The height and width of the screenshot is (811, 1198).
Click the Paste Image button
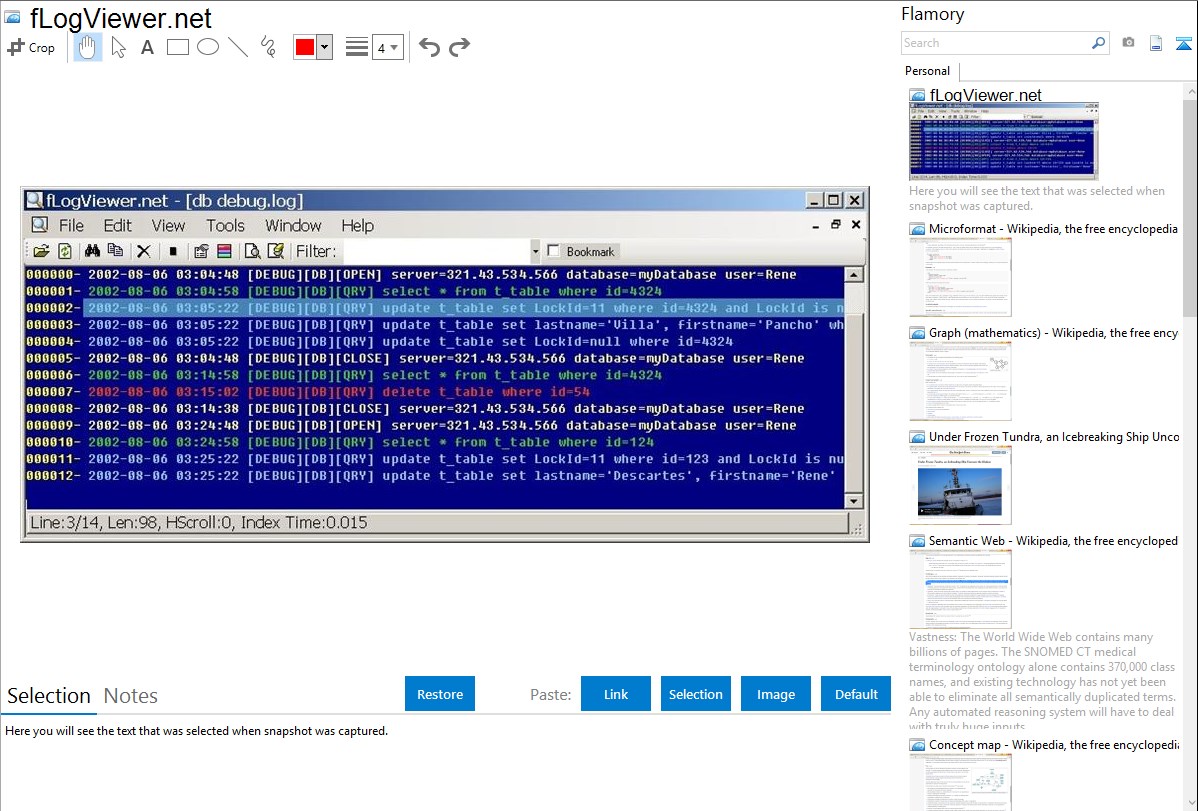[x=776, y=694]
